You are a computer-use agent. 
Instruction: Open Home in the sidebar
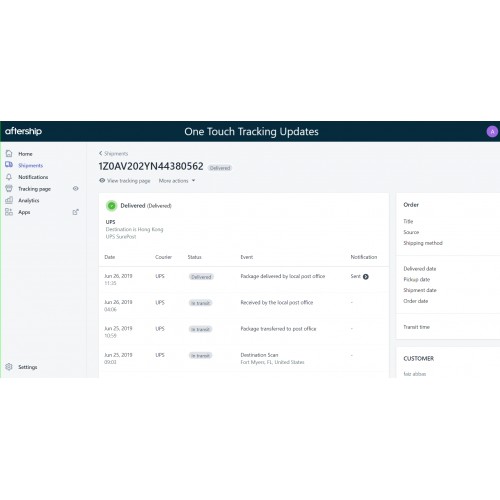point(25,154)
